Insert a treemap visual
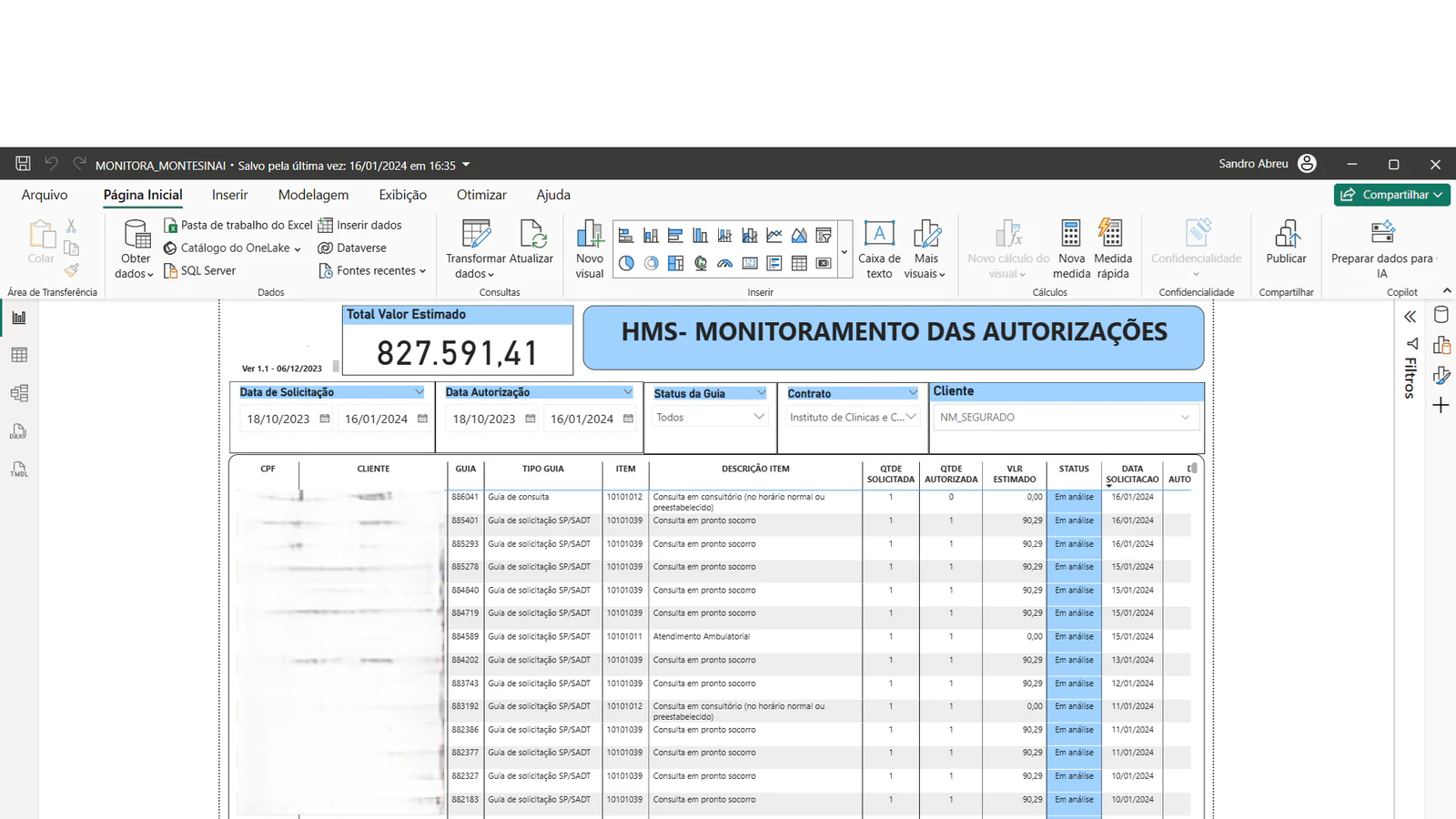 pos(675,263)
